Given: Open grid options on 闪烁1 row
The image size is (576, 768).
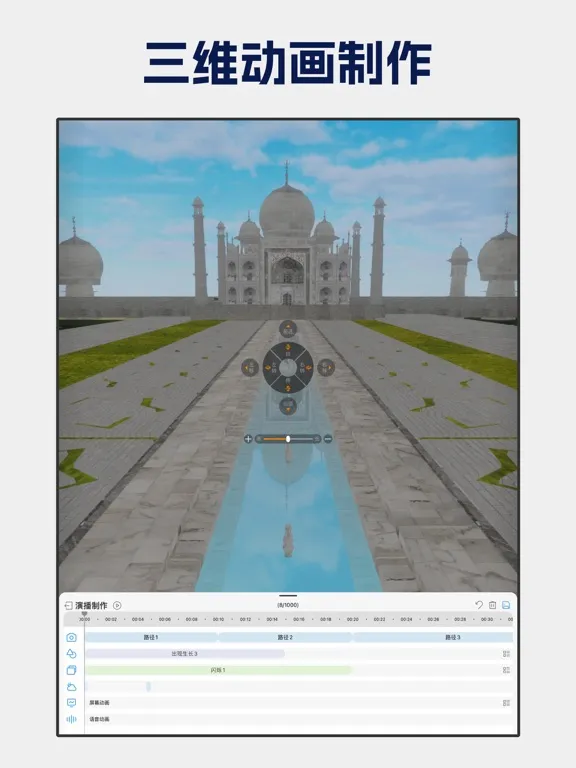Looking at the screenshot, I should tap(506, 670).
